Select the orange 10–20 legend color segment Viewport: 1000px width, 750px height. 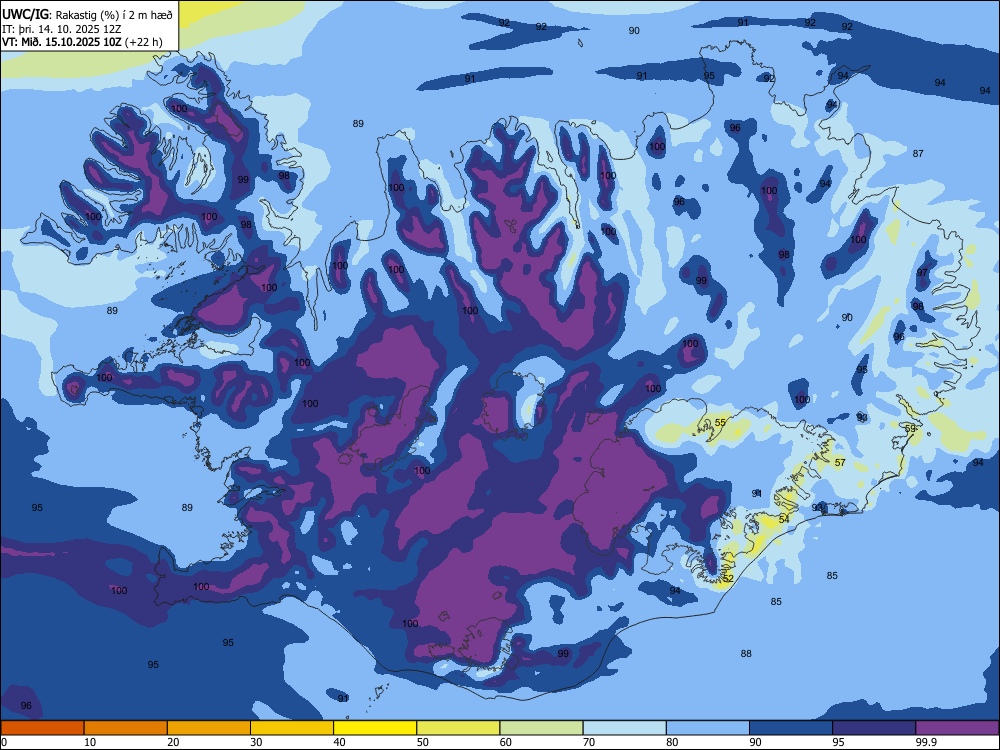(x=126, y=728)
